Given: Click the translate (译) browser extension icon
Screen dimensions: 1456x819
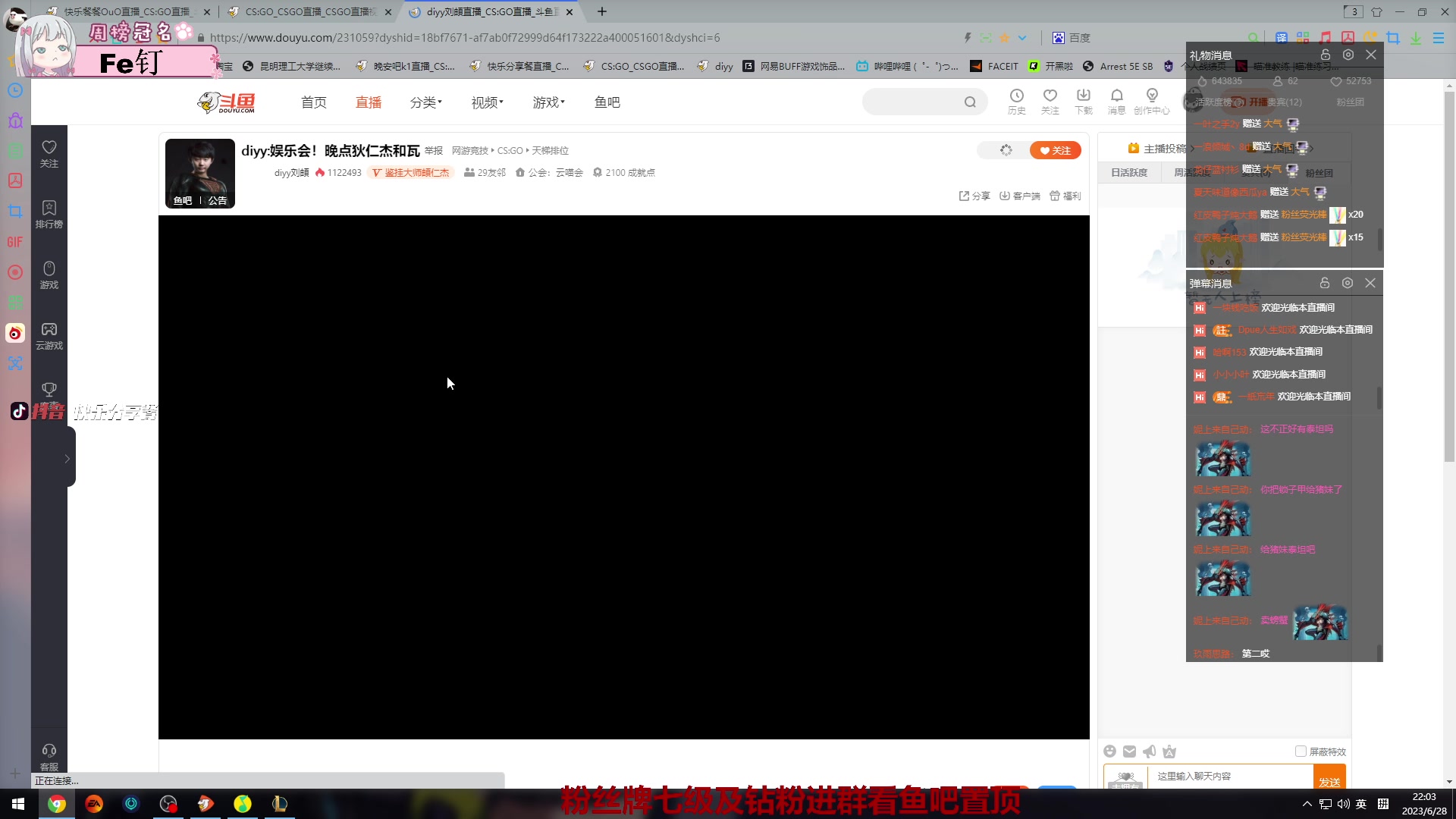Looking at the screenshot, I should (1281, 38).
